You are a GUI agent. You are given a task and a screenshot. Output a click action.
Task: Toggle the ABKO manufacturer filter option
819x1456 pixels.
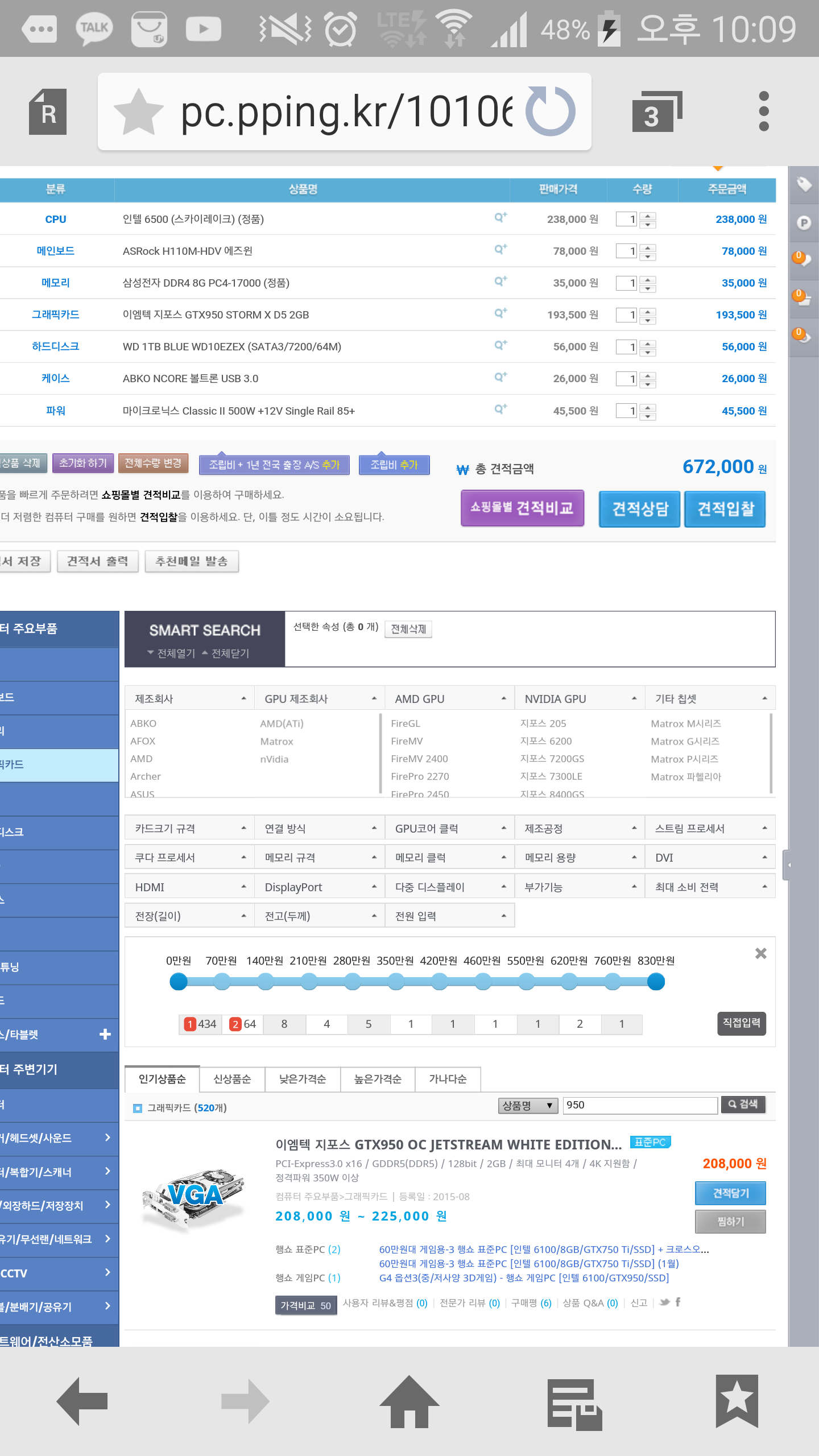pos(143,723)
